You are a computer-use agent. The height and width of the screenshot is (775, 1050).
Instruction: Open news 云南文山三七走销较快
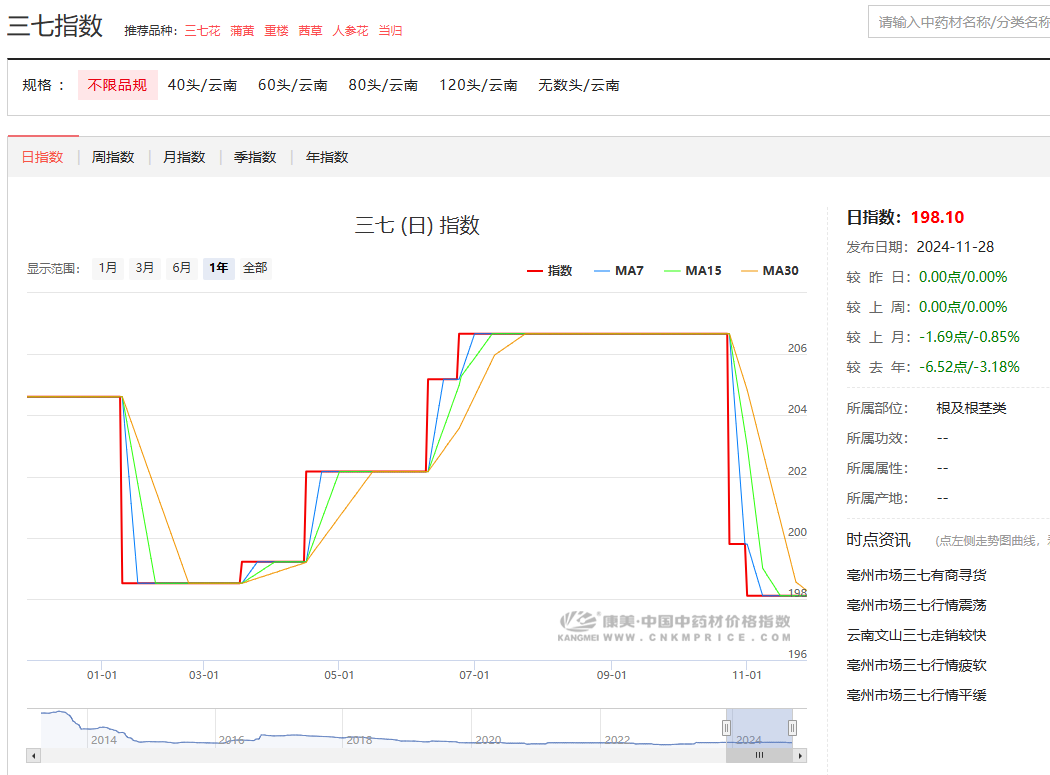pyautogui.click(x=916, y=636)
